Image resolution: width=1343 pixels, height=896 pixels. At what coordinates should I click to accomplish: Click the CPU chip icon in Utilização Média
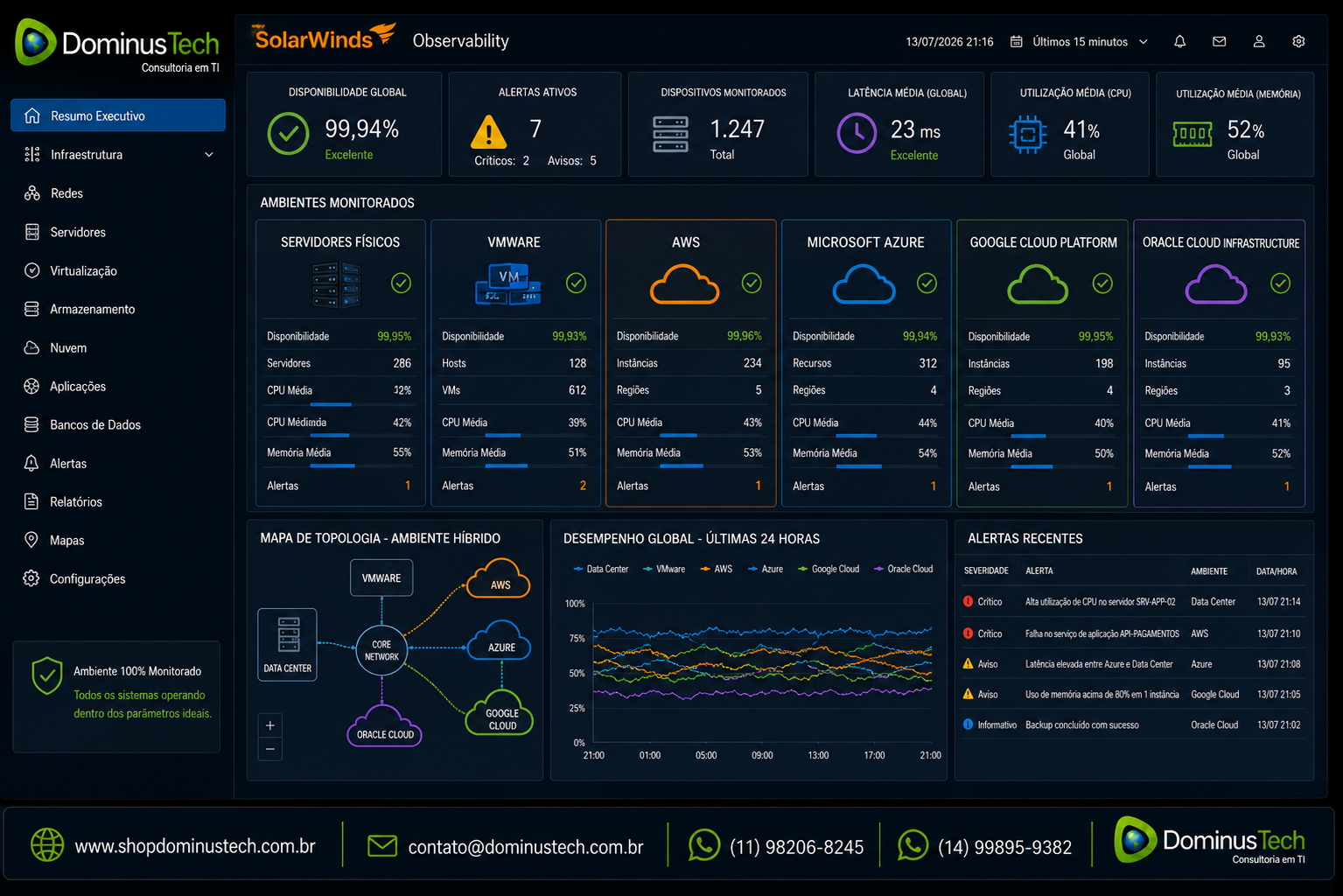pyautogui.click(x=1027, y=135)
